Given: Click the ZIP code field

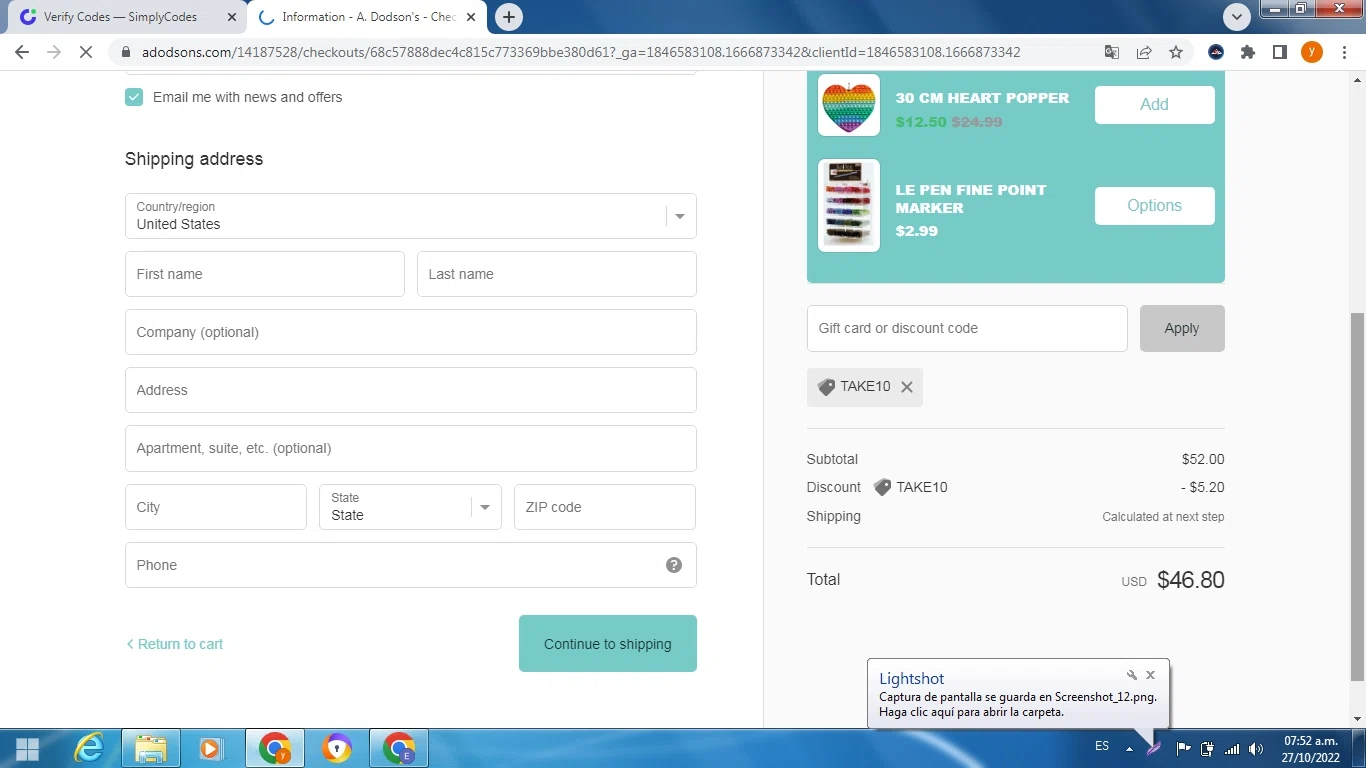Looking at the screenshot, I should (604, 507).
